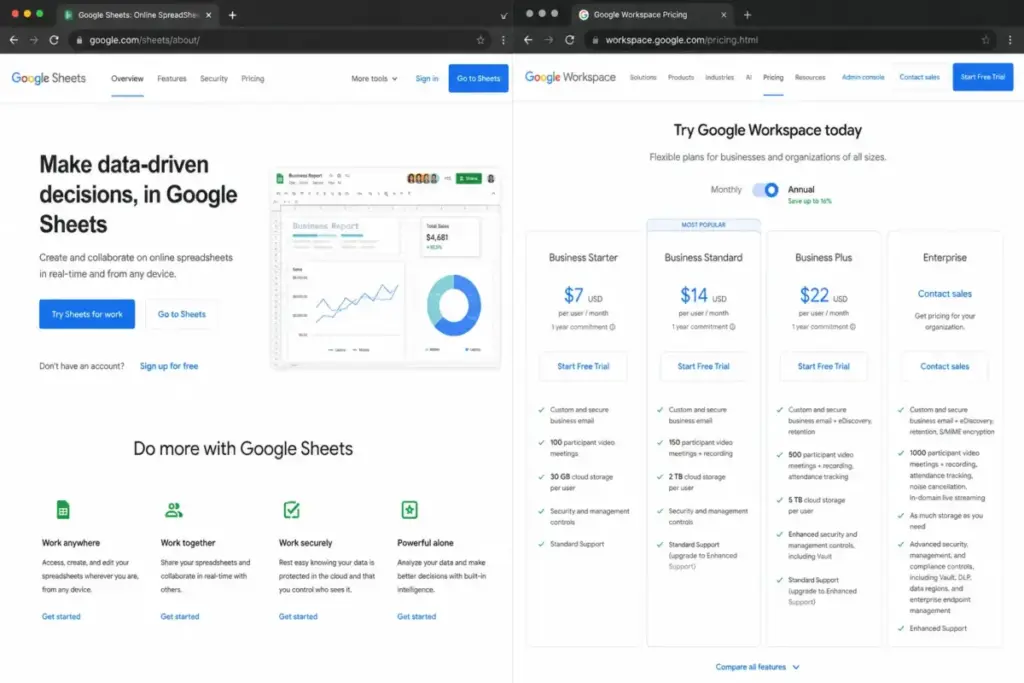1024x683 pixels.
Task: Click Get started under Work anywhere
Action: coord(61,616)
